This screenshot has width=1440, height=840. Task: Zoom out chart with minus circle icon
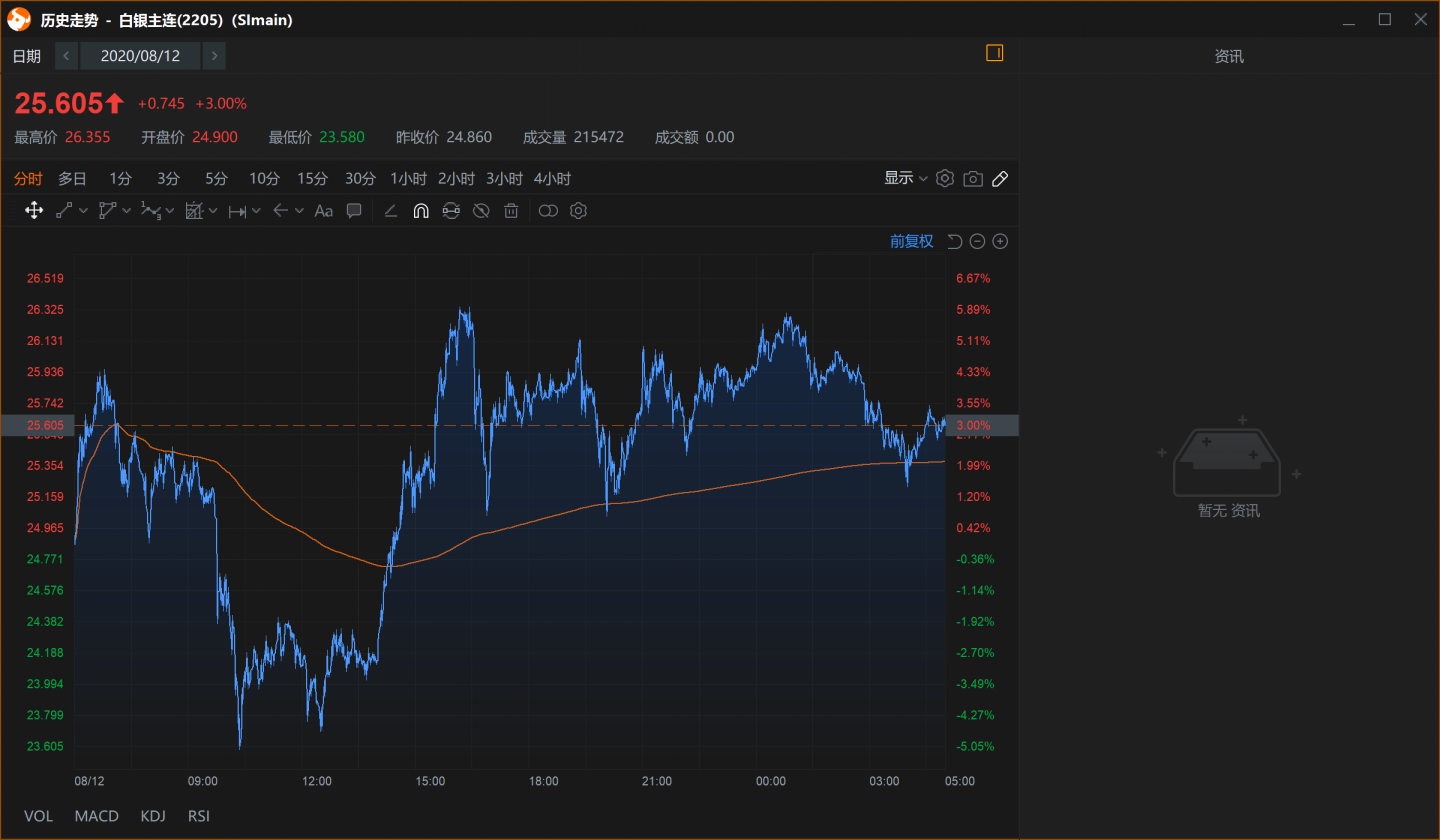click(x=977, y=242)
